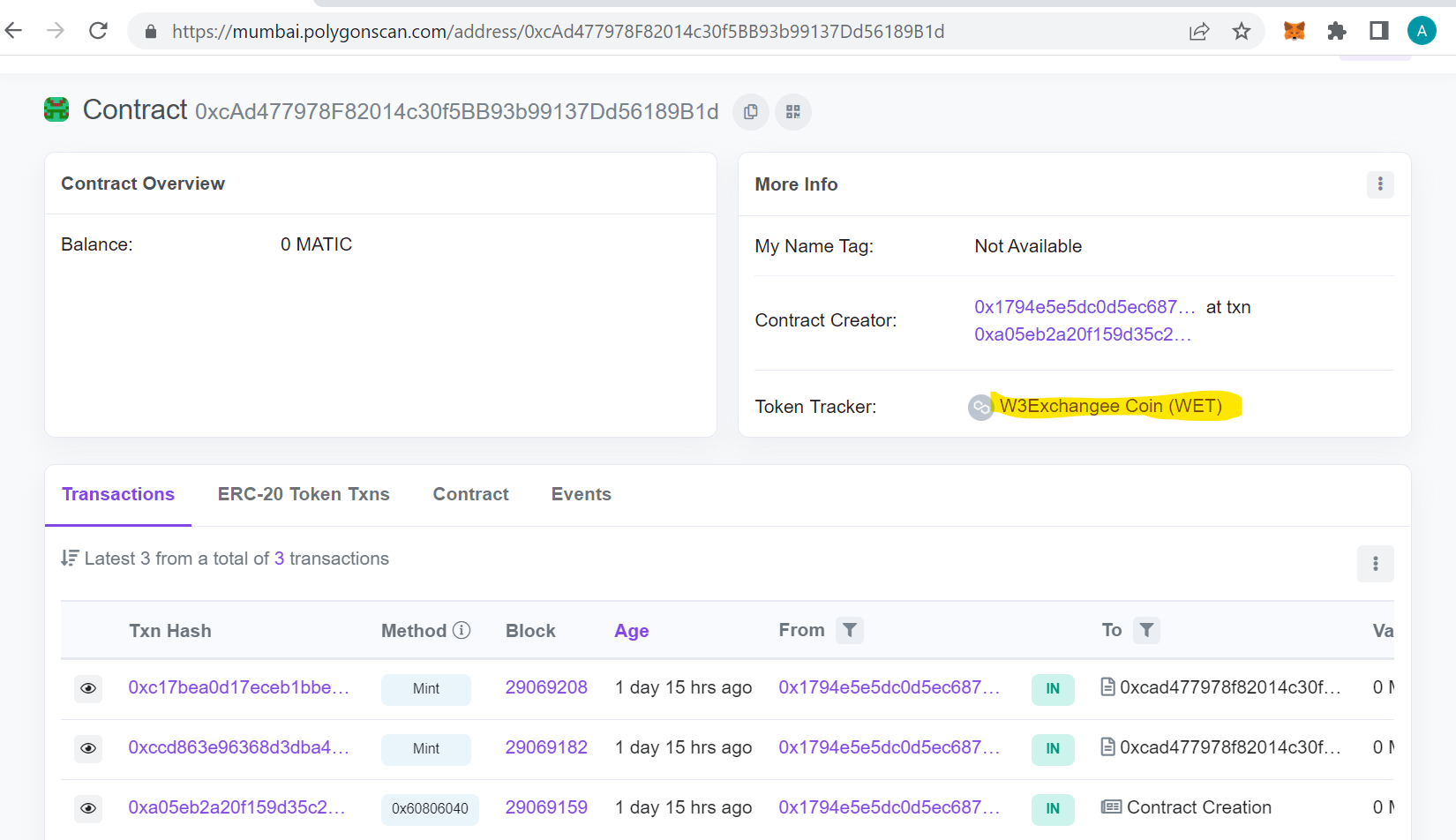
Task: Toggle the browser side panel
Action: (x=1379, y=32)
